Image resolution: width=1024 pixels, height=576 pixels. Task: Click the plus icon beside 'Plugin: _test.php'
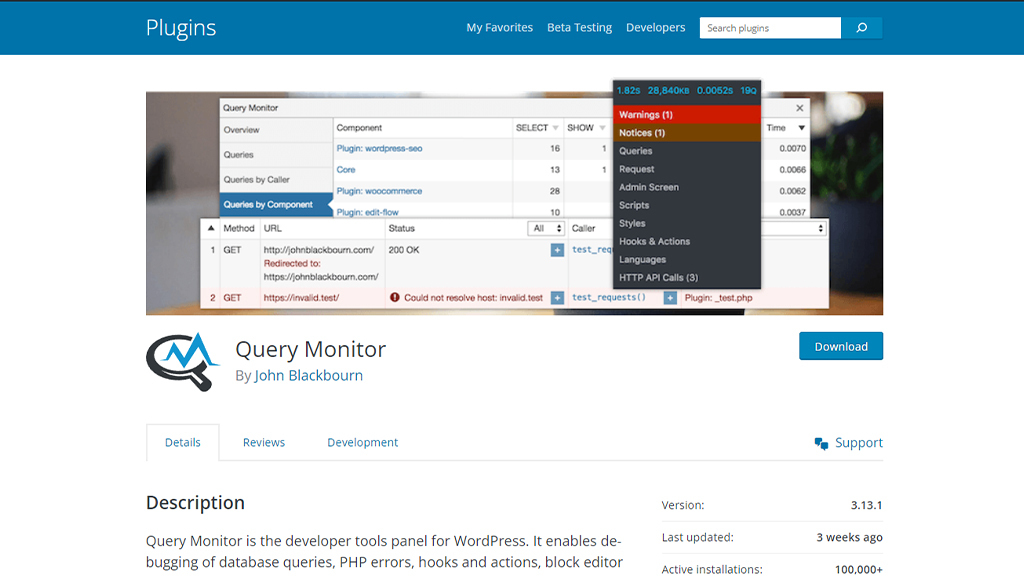pos(670,297)
